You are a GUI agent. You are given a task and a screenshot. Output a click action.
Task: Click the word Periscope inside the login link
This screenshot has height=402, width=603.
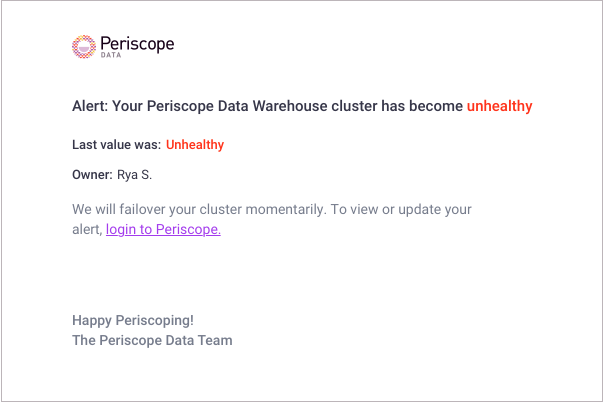(188, 229)
